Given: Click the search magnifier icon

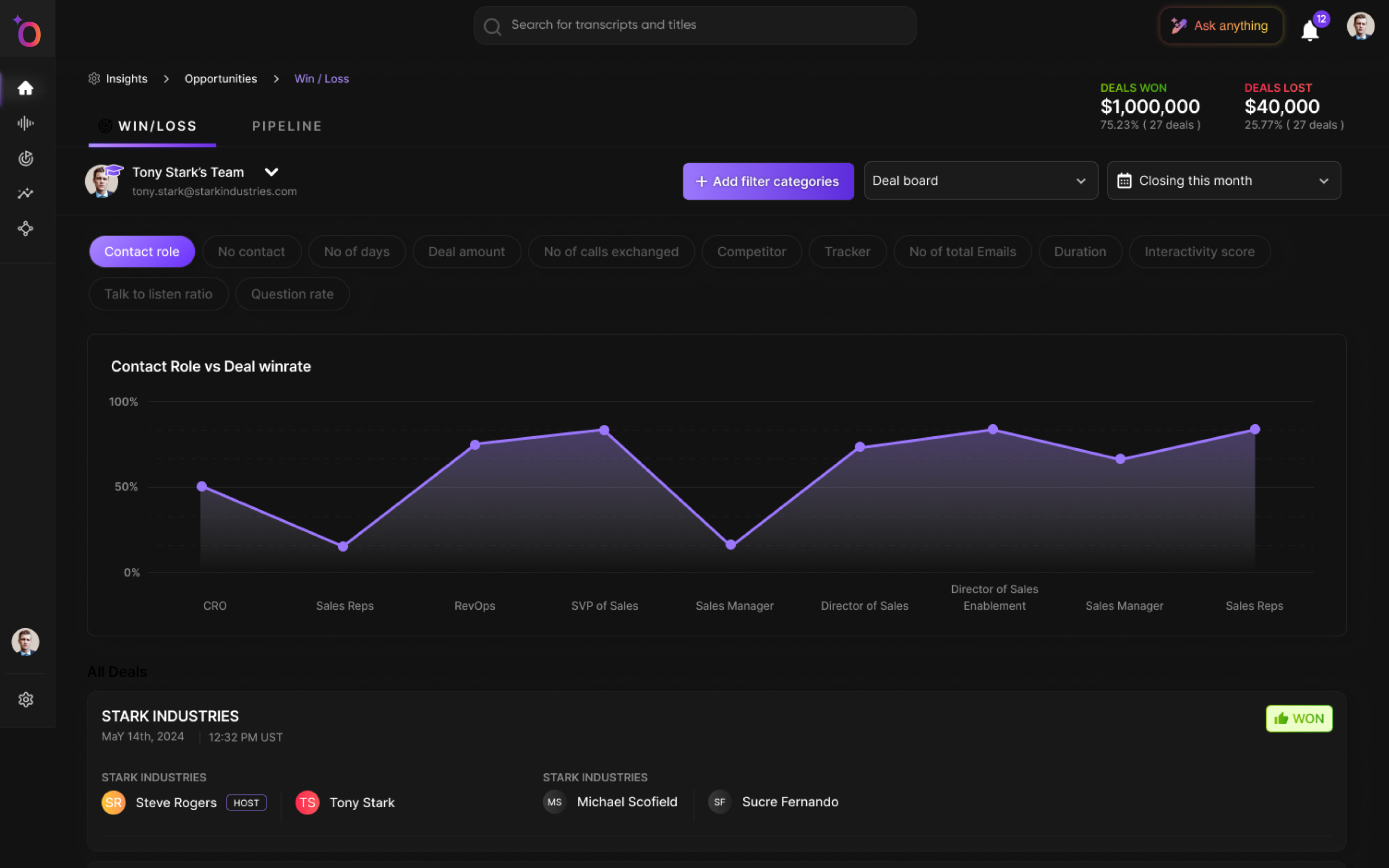Looking at the screenshot, I should coord(493,26).
